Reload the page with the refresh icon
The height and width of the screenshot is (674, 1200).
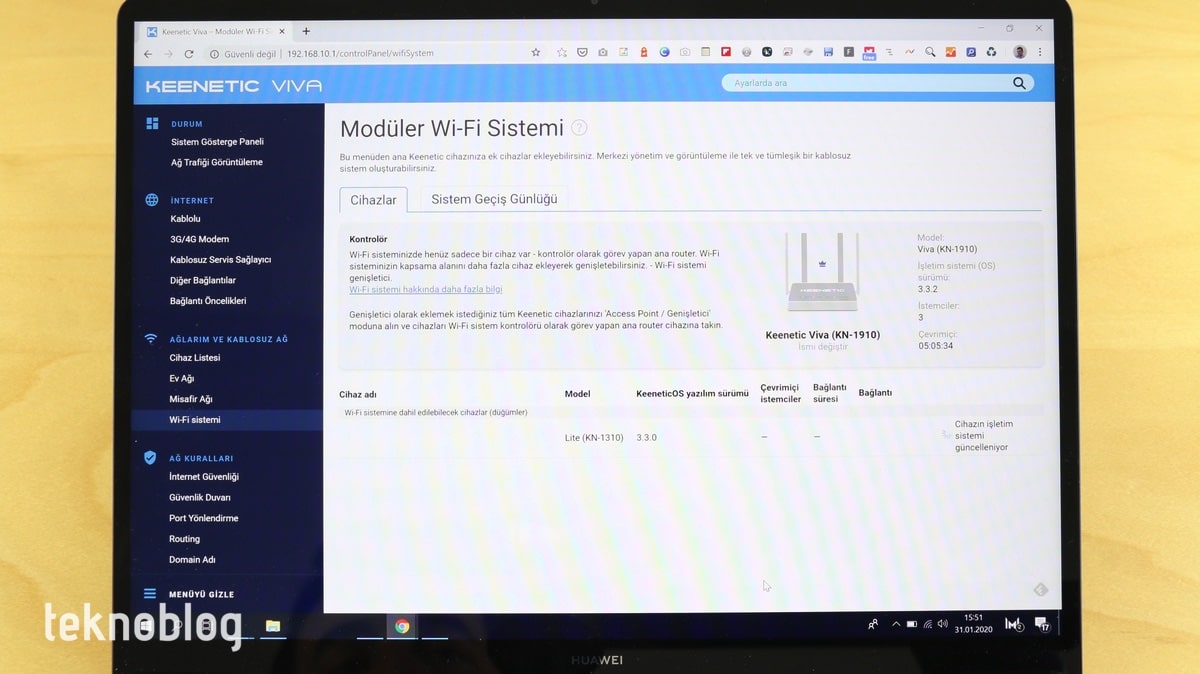[x=189, y=54]
